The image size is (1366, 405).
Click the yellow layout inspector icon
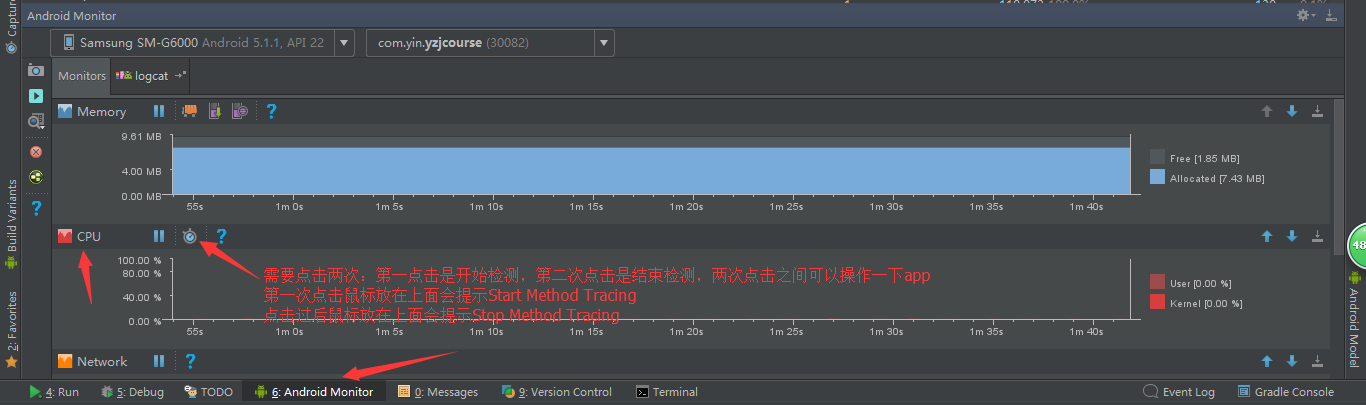[x=36, y=177]
